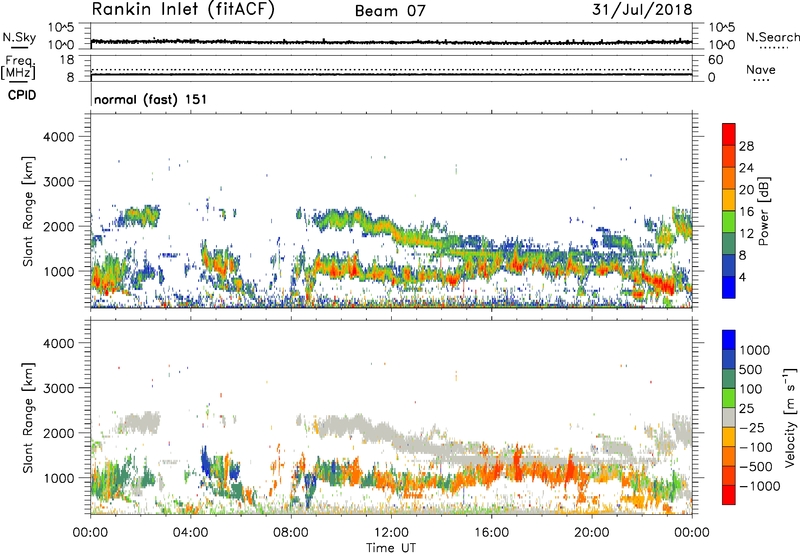Click the blue top segment of Velocity color bar
The image size is (800, 554).
[729, 340]
